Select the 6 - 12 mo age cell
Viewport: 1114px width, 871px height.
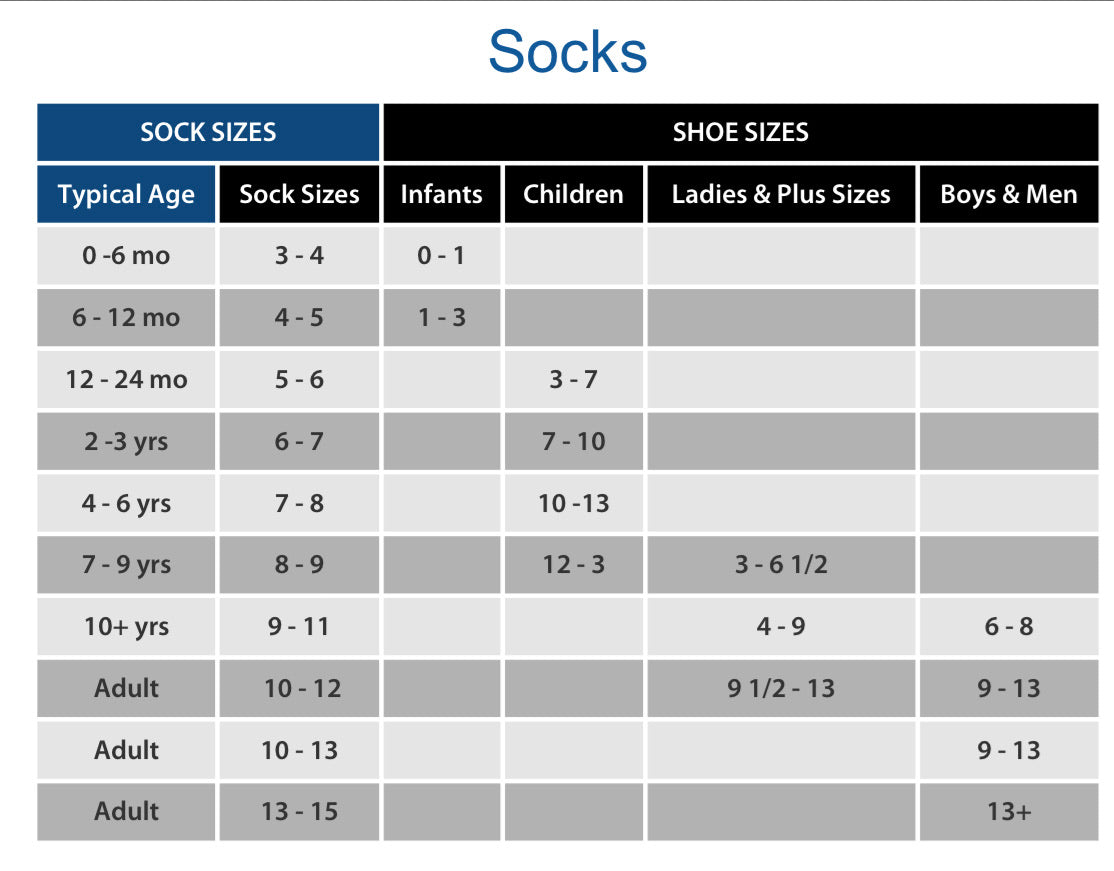(x=126, y=318)
